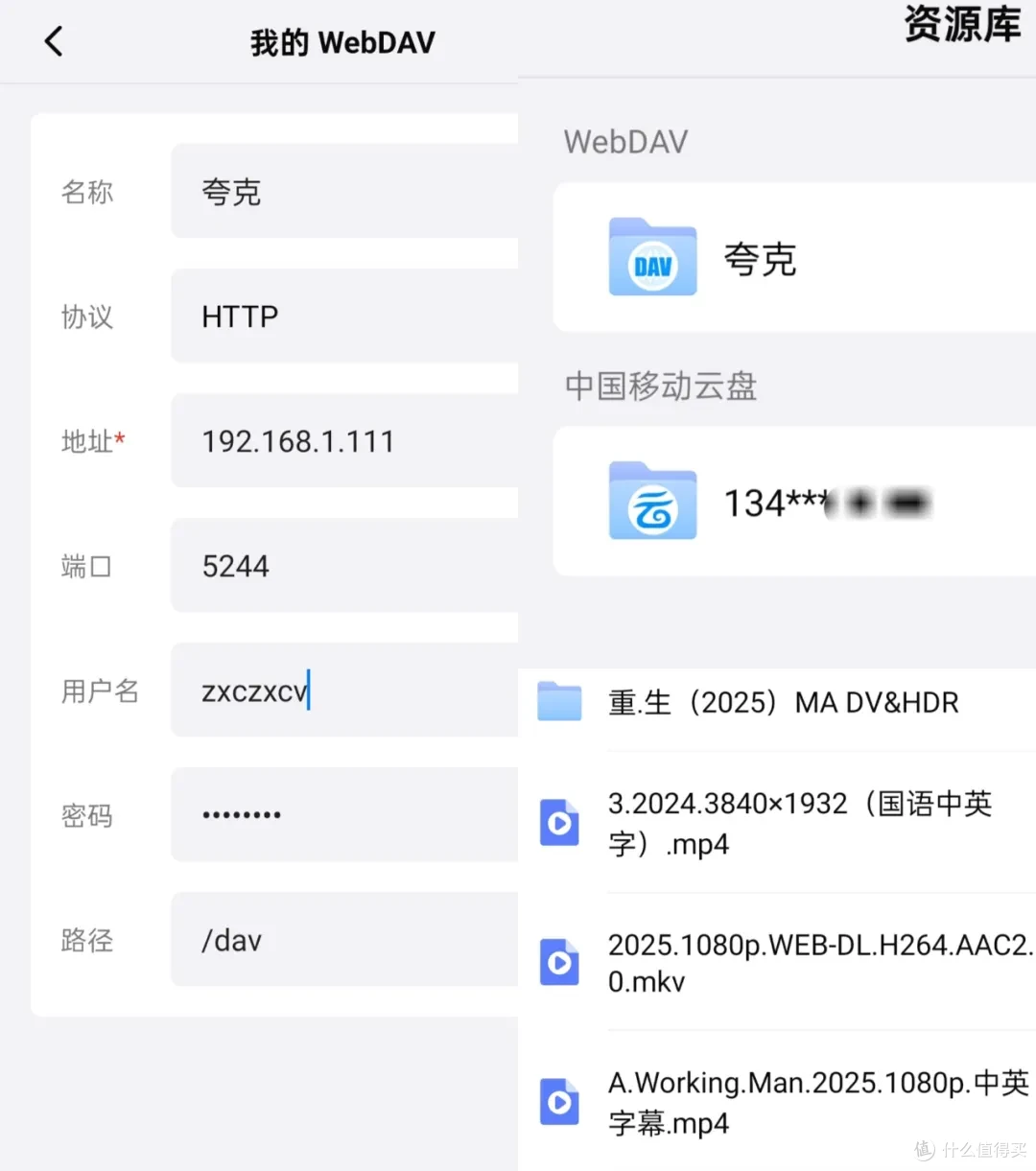Viewport: 1036px width, 1171px height.
Task: Tap the 端口 label
Action: (x=86, y=566)
